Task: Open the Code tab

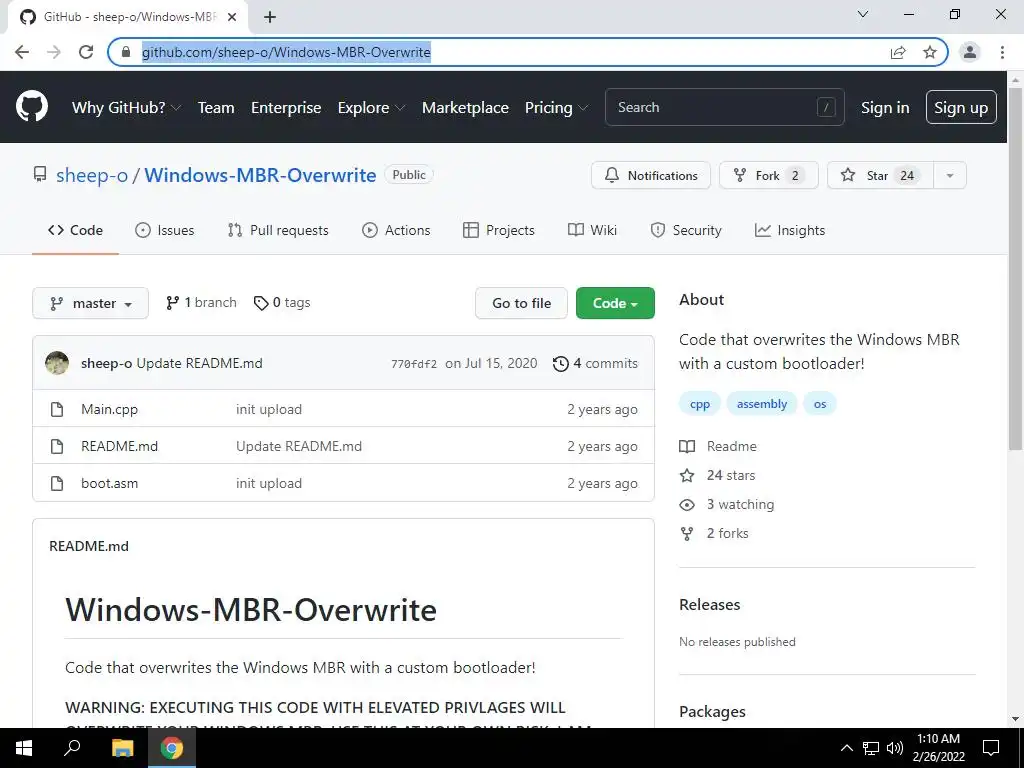Action: tap(75, 231)
